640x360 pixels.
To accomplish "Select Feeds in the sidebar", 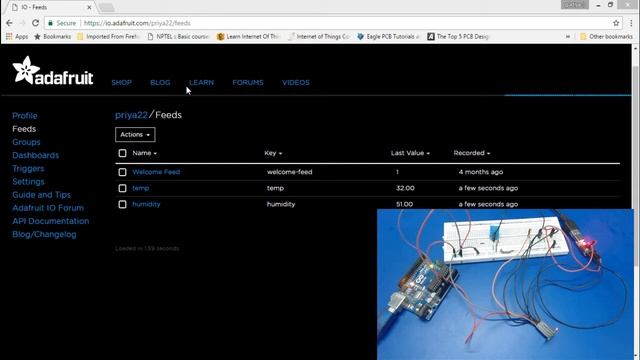I will [x=24, y=129].
